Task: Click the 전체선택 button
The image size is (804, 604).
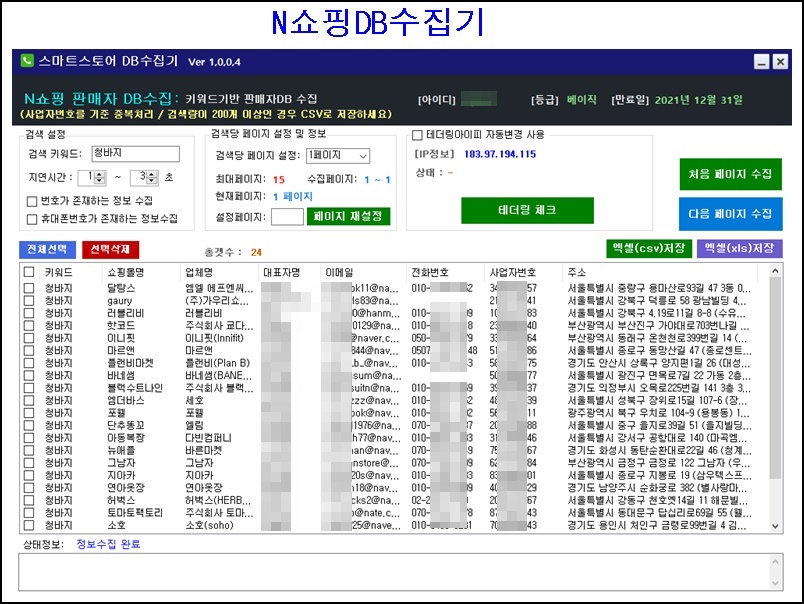Action: point(46,249)
